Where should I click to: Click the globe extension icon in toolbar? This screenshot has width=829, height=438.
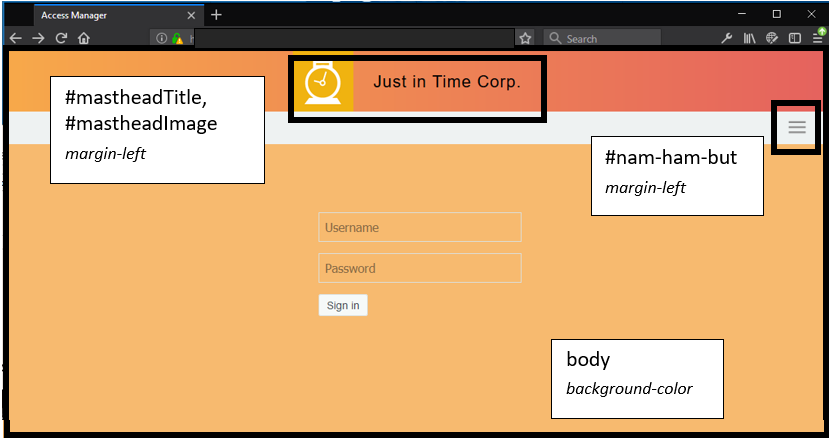pyautogui.click(x=772, y=38)
